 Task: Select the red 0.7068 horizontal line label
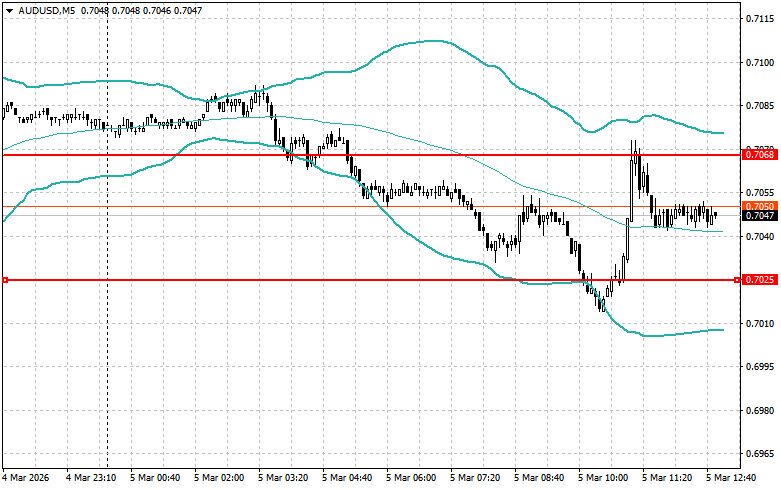point(760,155)
